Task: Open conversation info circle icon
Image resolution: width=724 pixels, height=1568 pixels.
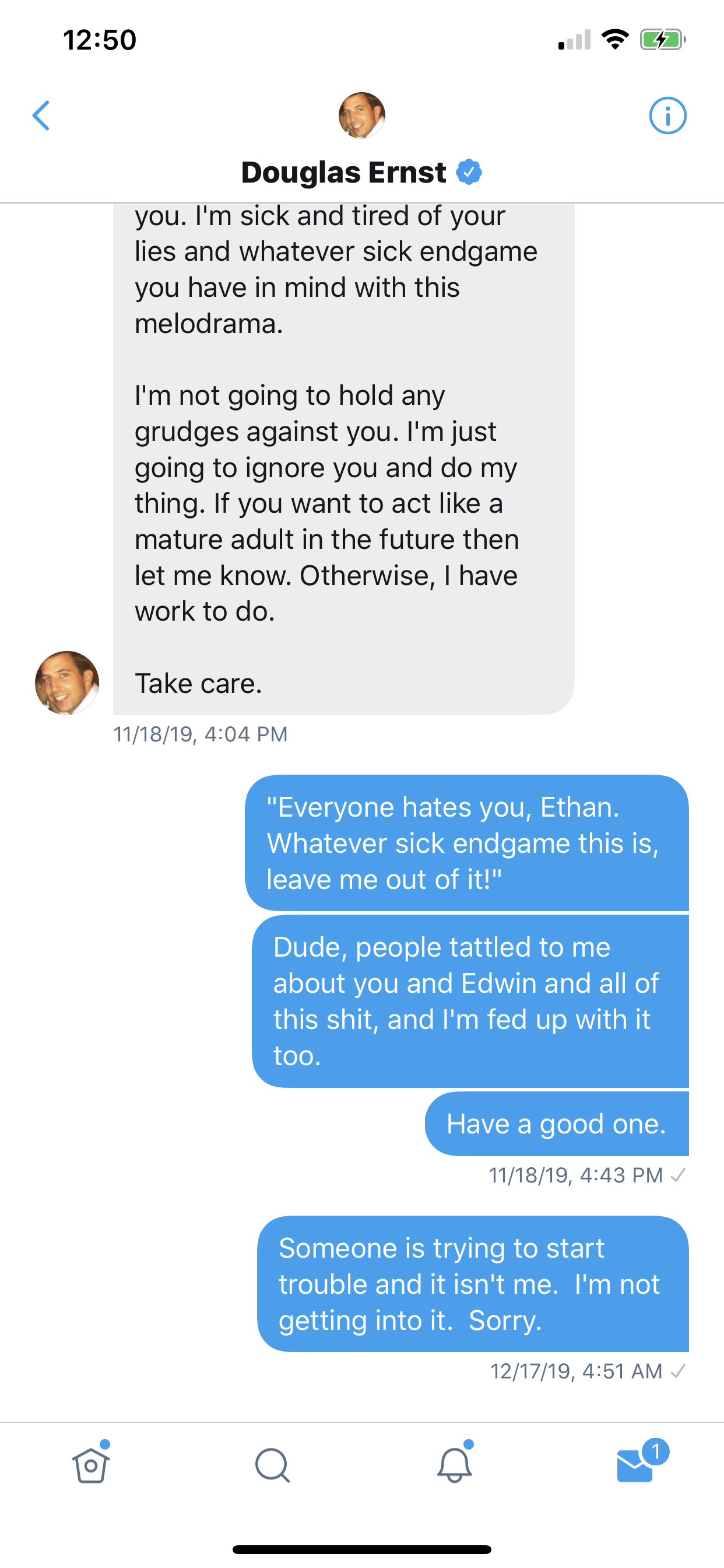Action: coord(667,116)
